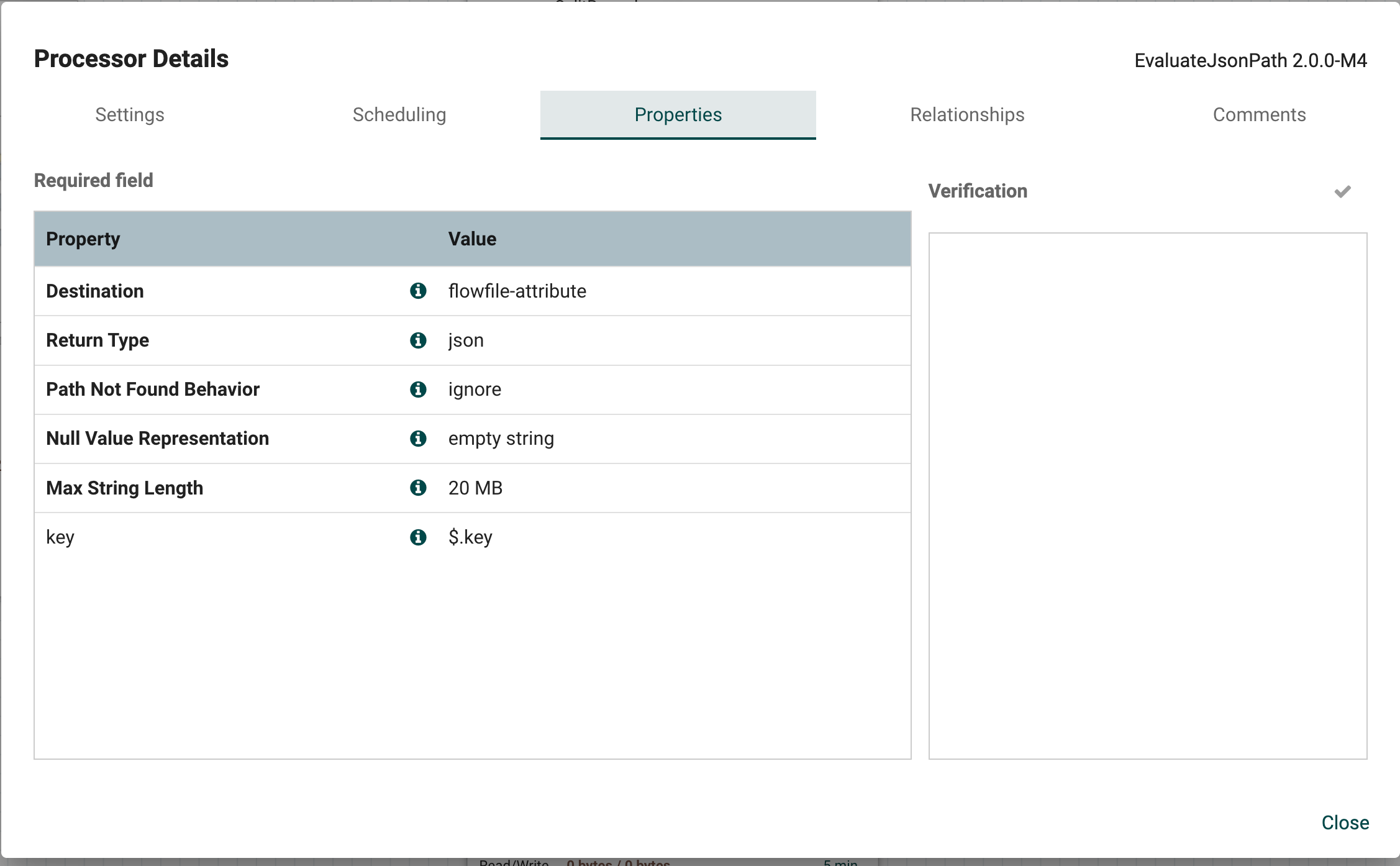Click the Required field label
The height and width of the screenshot is (866, 1400).
pyautogui.click(x=93, y=180)
